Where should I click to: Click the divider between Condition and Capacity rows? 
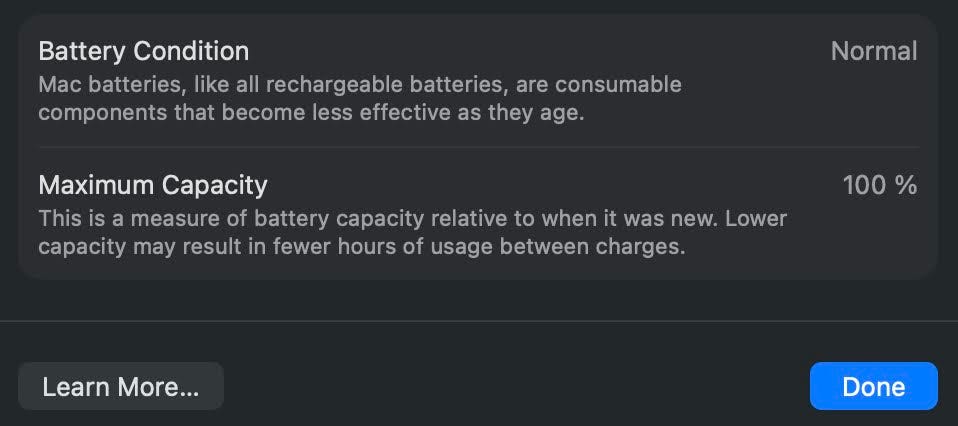click(x=478, y=148)
